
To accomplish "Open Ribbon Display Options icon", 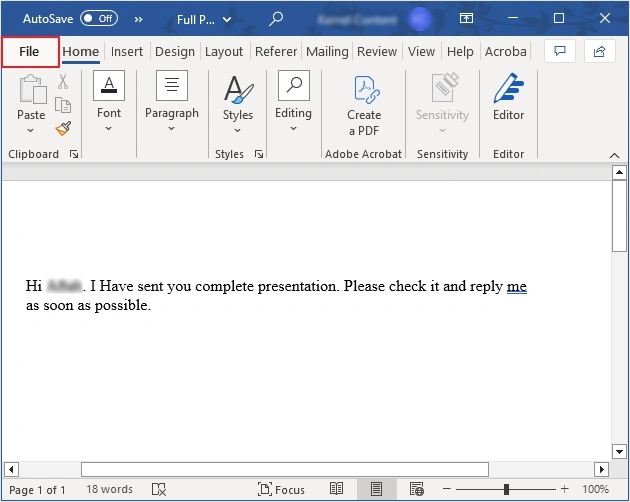I will tap(466, 18).
